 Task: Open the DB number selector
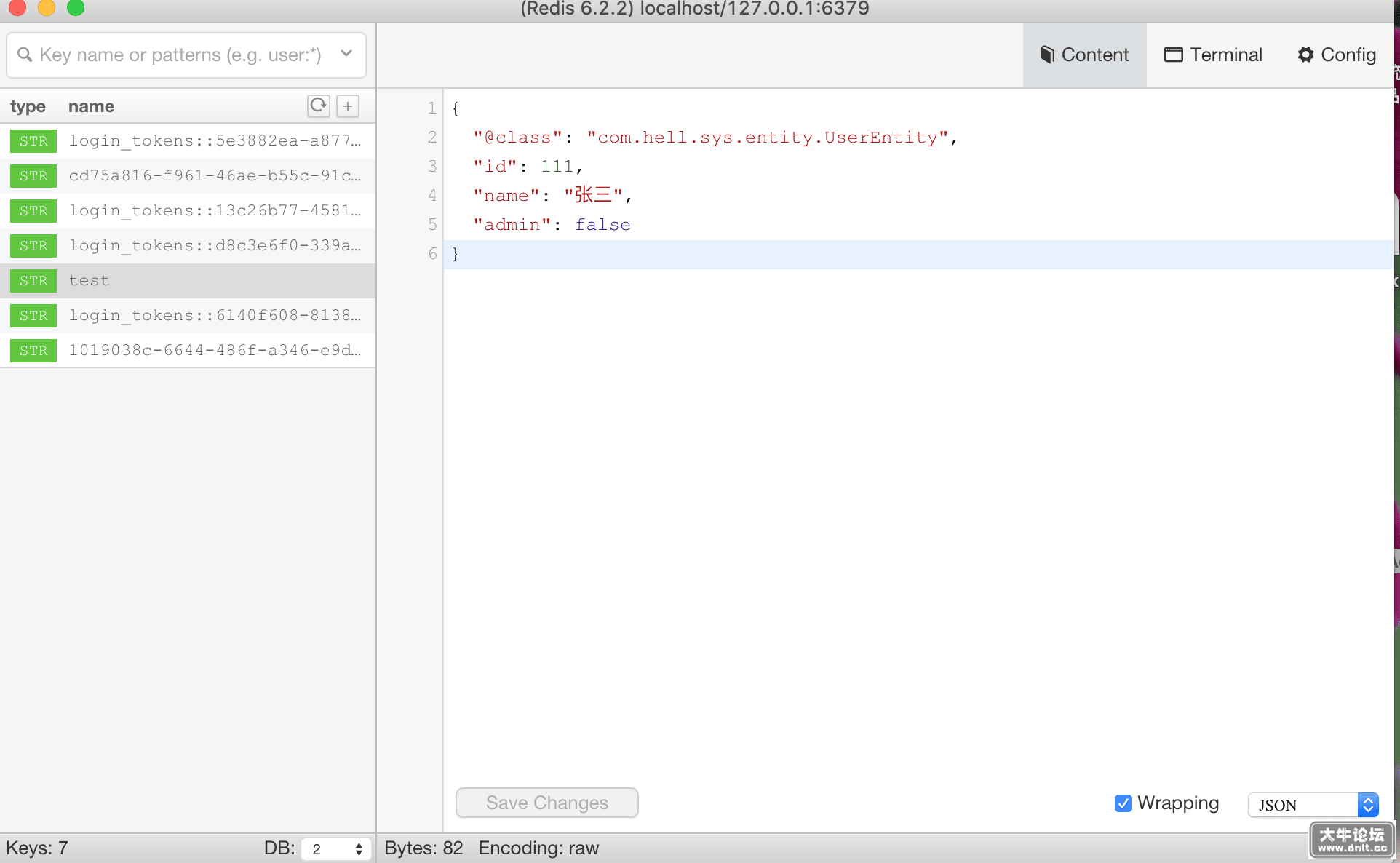click(335, 848)
